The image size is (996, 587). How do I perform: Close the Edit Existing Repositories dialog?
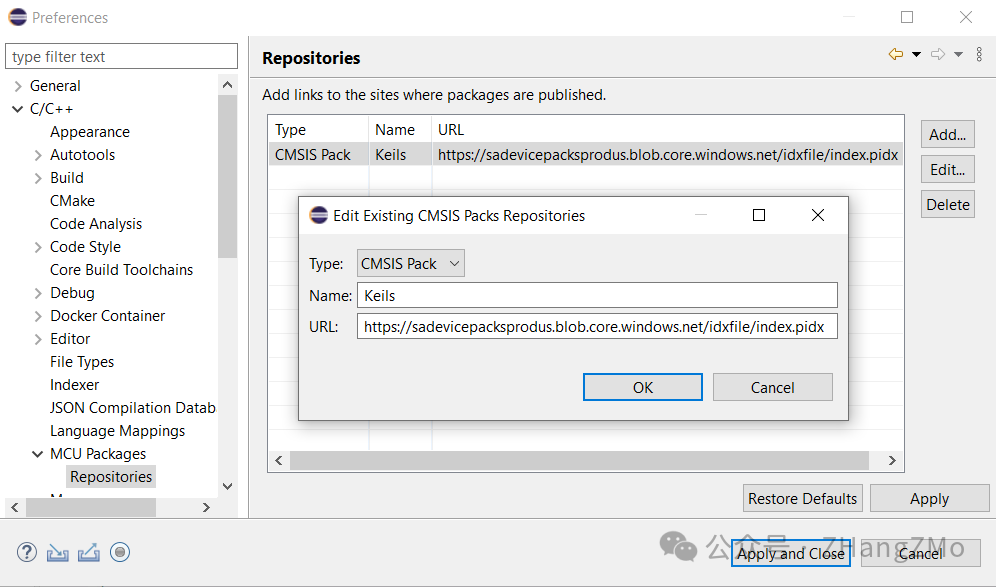click(x=818, y=215)
